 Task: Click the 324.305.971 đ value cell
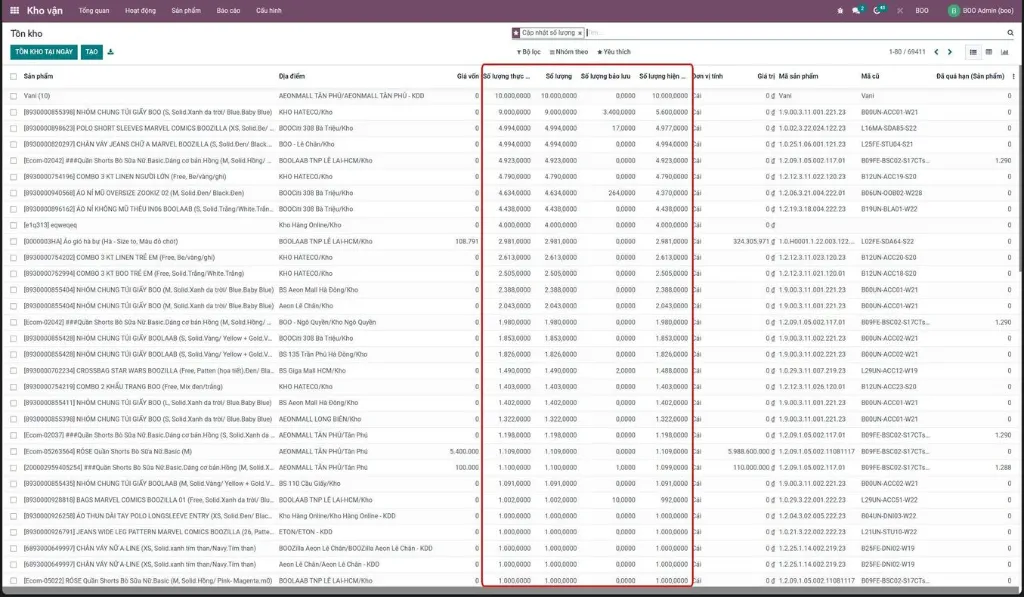(754, 241)
